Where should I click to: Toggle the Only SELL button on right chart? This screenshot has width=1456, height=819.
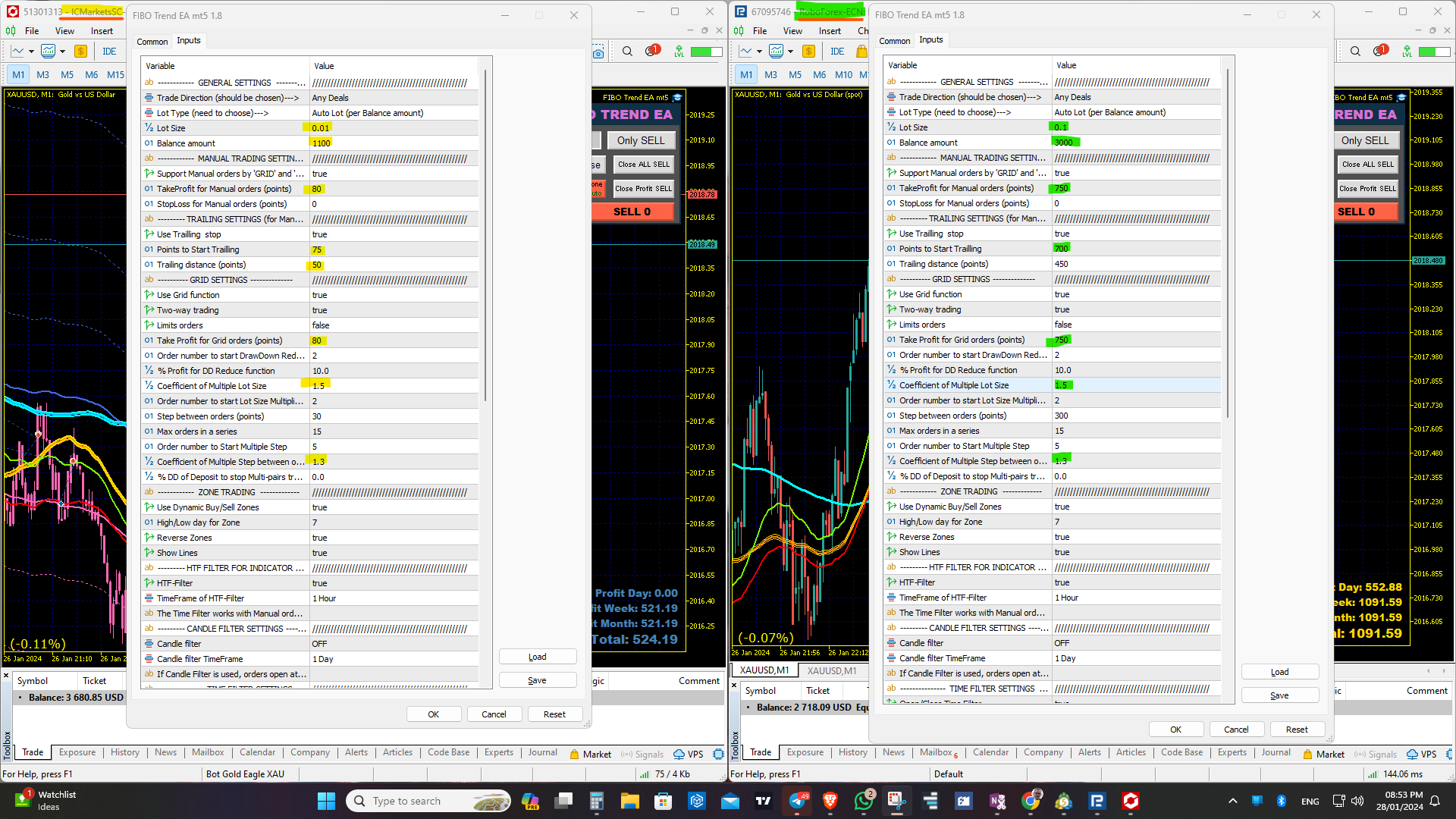[x=1365, y=140]
